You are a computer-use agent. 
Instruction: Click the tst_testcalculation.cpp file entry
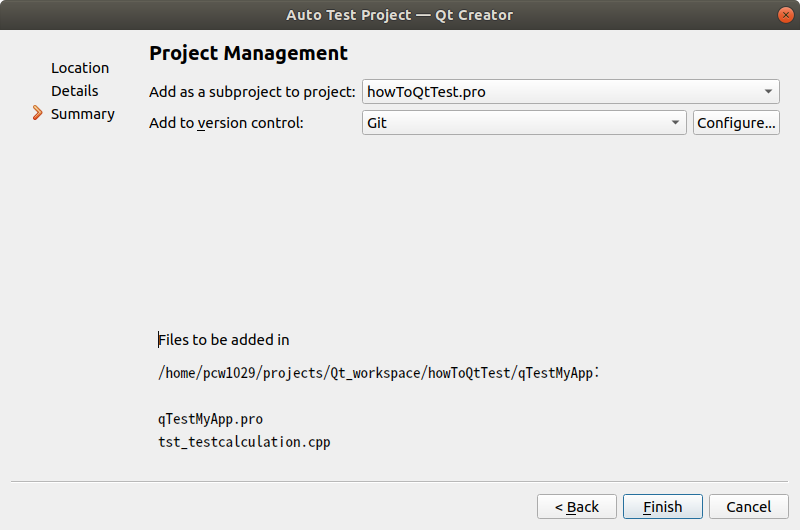244,441
